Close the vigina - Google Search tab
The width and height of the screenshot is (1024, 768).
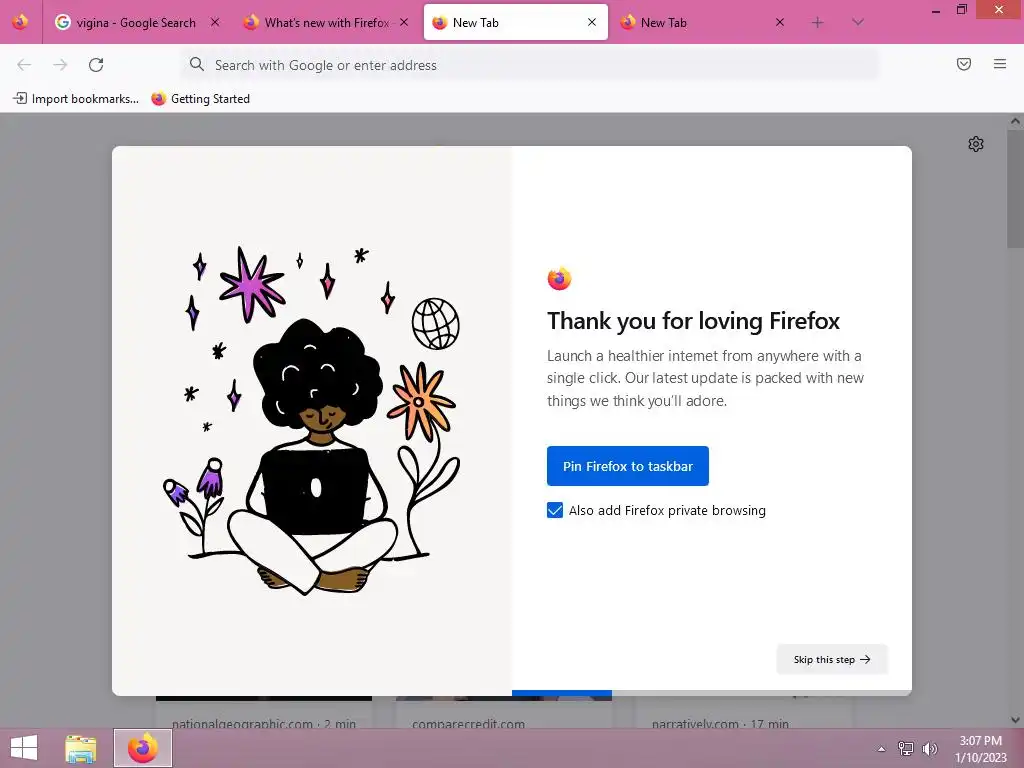coord(215,22)
